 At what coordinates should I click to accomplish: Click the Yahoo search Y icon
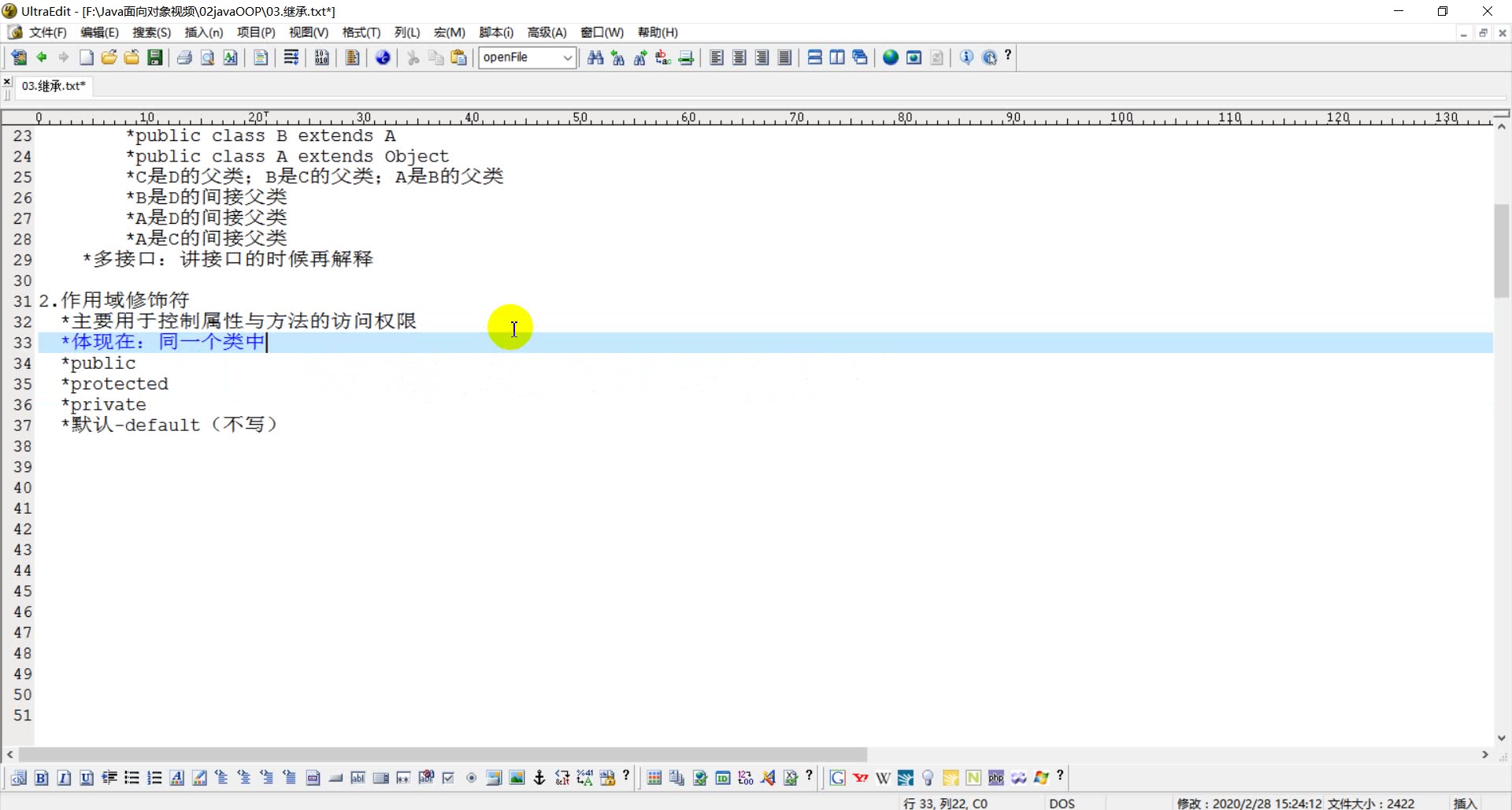[861, 778]
